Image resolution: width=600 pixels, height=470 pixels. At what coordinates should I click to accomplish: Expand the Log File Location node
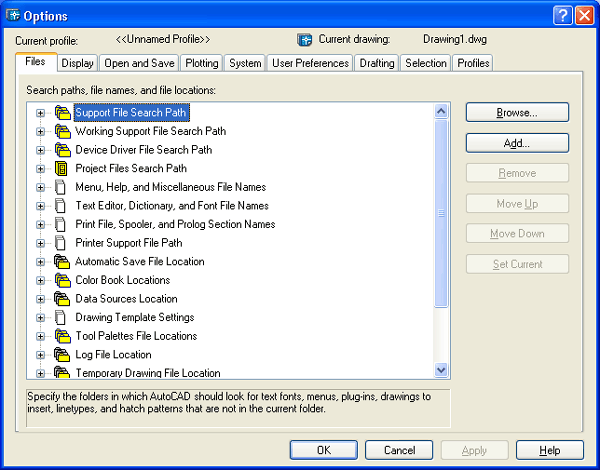(x=41, y=355)
